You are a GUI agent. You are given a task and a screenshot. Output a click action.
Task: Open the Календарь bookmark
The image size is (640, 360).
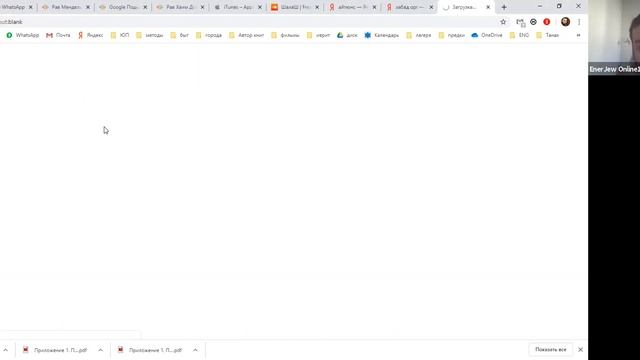pos(382,36)
